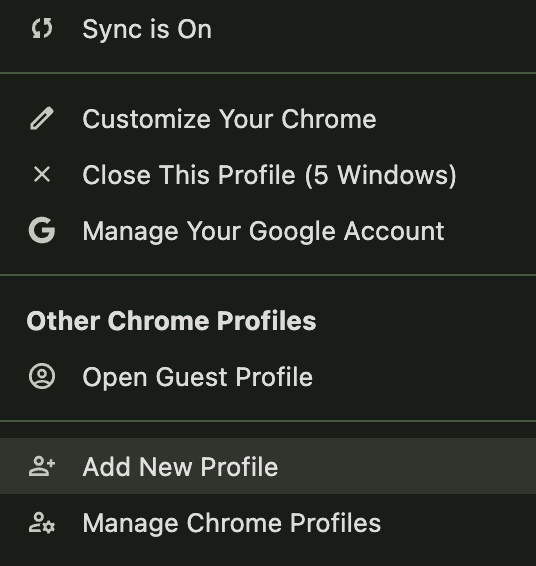Select Open Guest Profile
The width and height of the screenshot is (536, 566).
click(268, 377)
